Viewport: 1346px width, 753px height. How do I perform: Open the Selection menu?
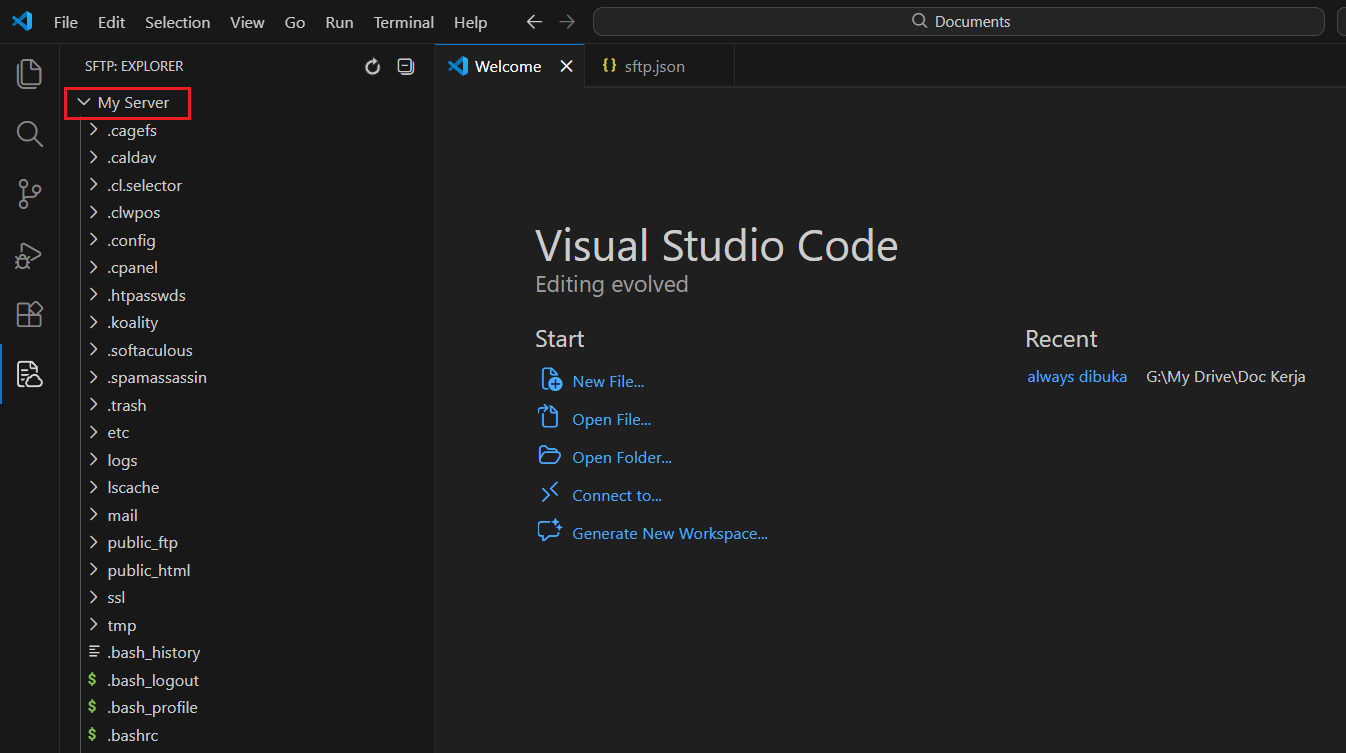point(177,22)
